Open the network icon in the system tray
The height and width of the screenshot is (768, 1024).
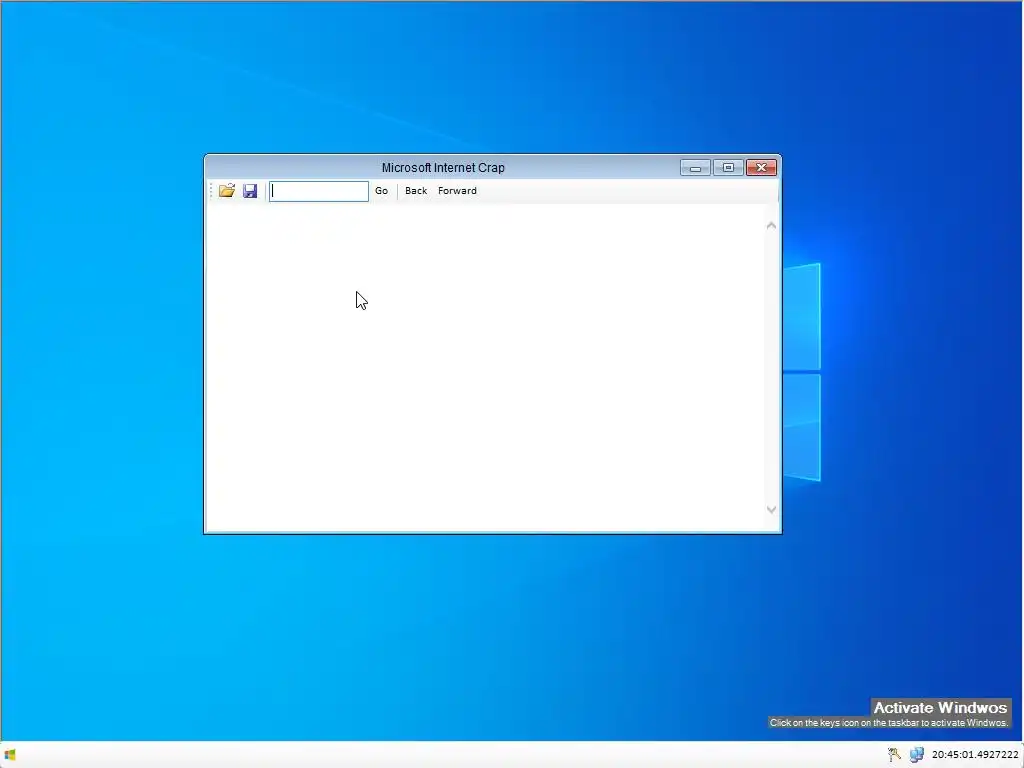click(x=917, y=754)
